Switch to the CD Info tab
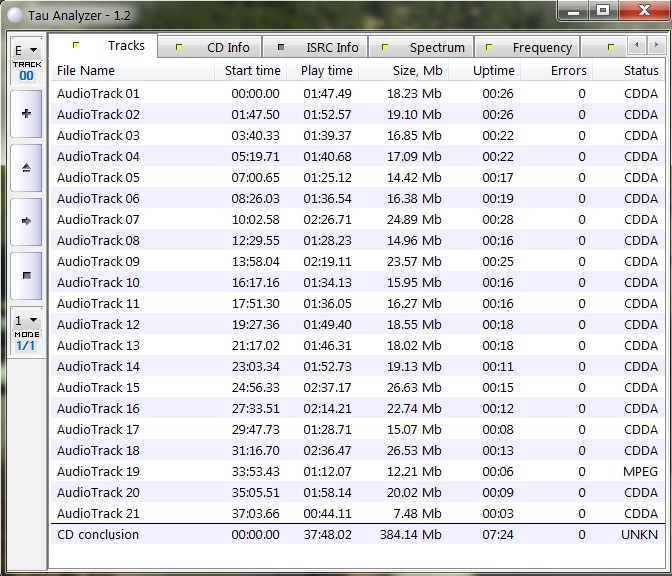 [216, 47]
